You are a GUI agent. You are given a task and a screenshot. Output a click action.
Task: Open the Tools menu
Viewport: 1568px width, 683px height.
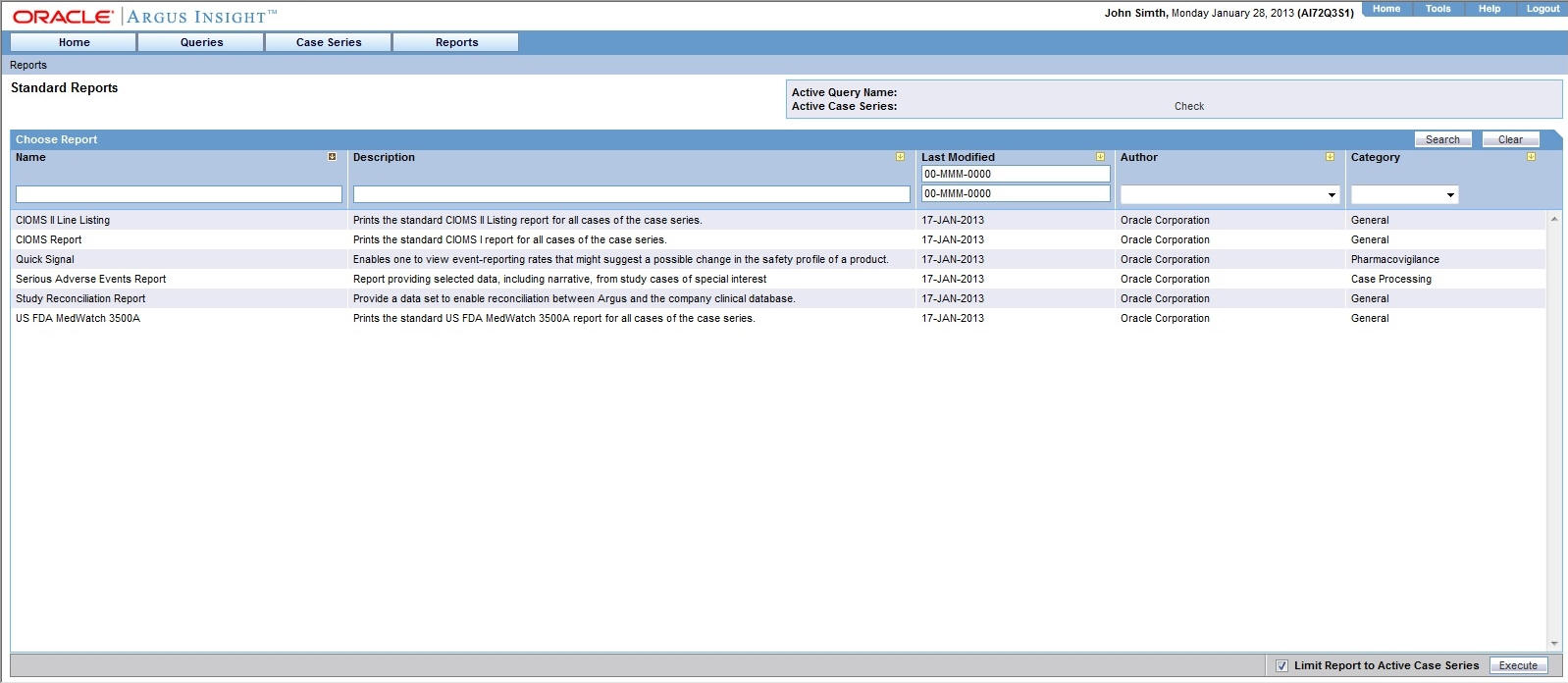1437,9
